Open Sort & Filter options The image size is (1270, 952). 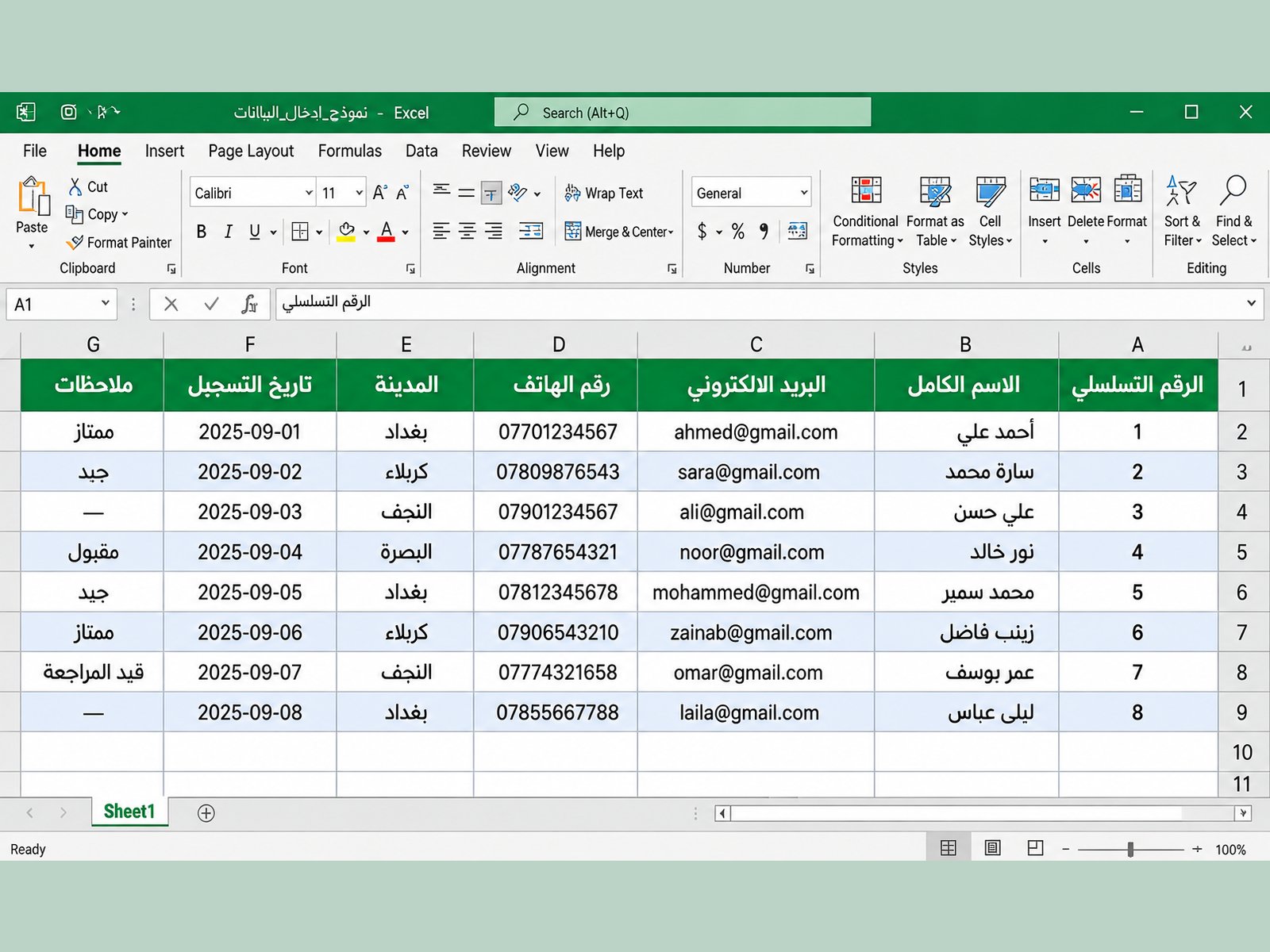click(x=1182, y=213)
